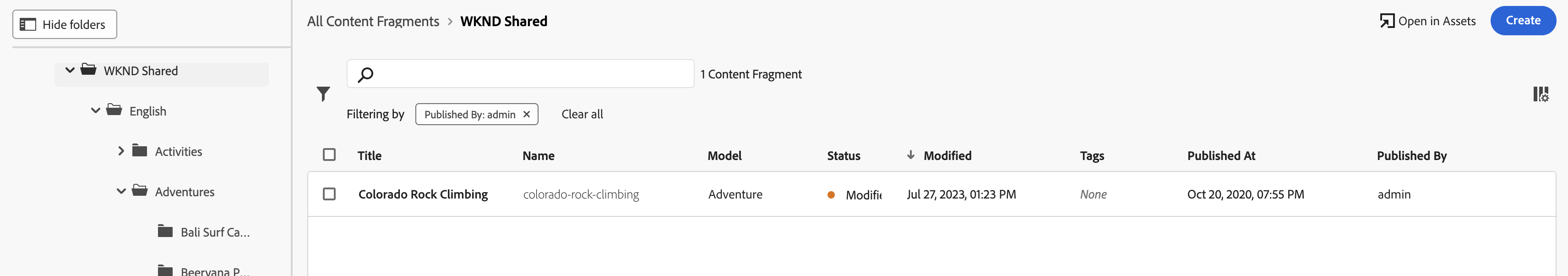Sort by Published At column

[1220, 155]
